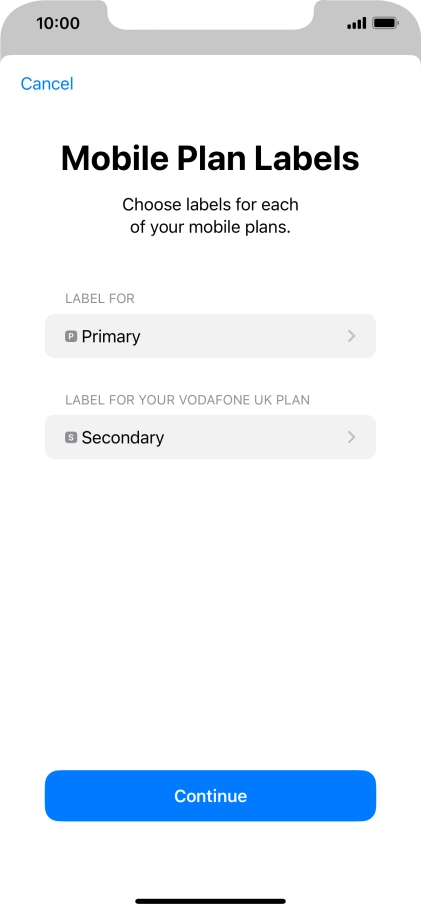Select the word Secondary in the row
This screenshot has width=421, height=912.
[123, 438]
